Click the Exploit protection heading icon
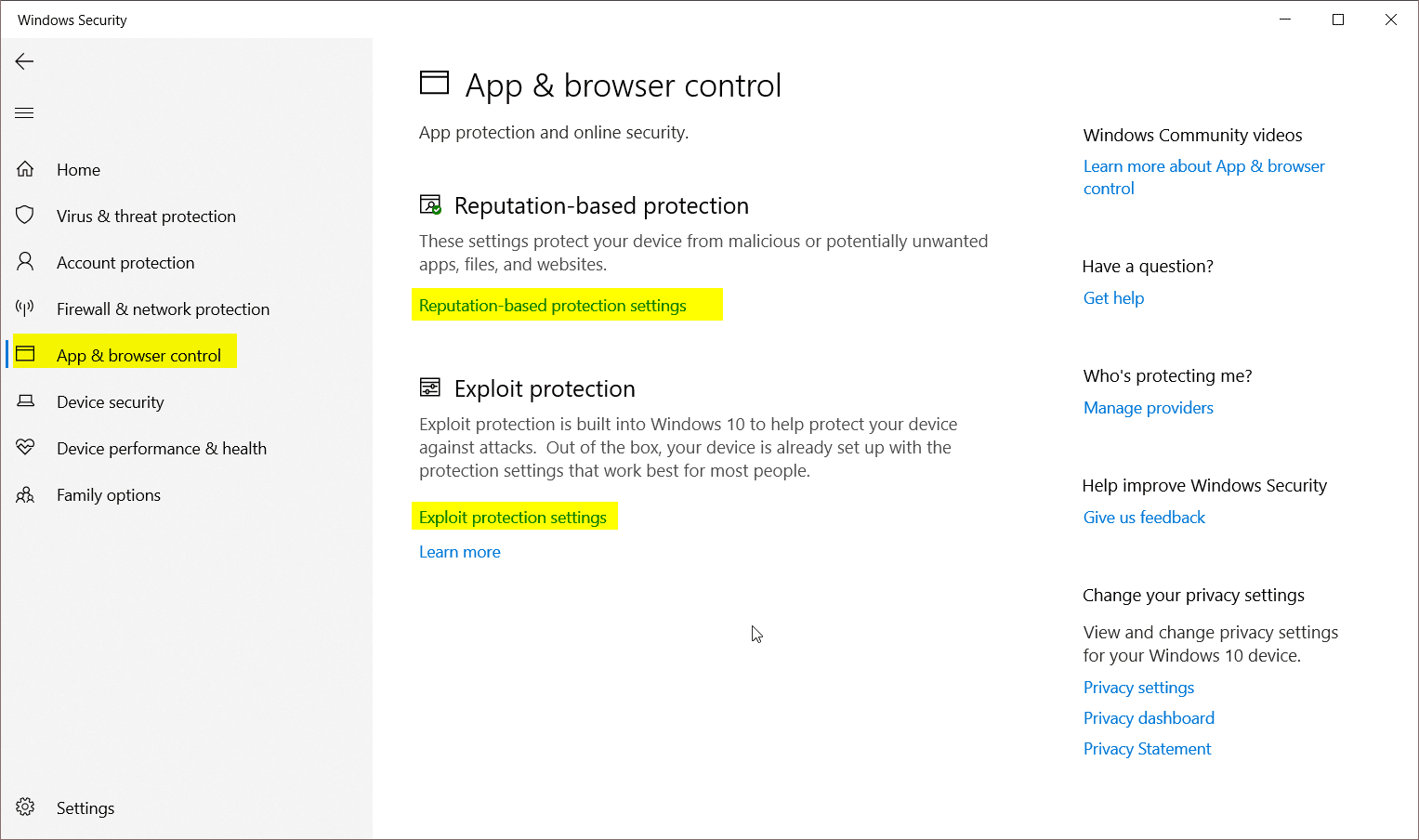This screenshot has height=840, width=1419. (430, 387)
